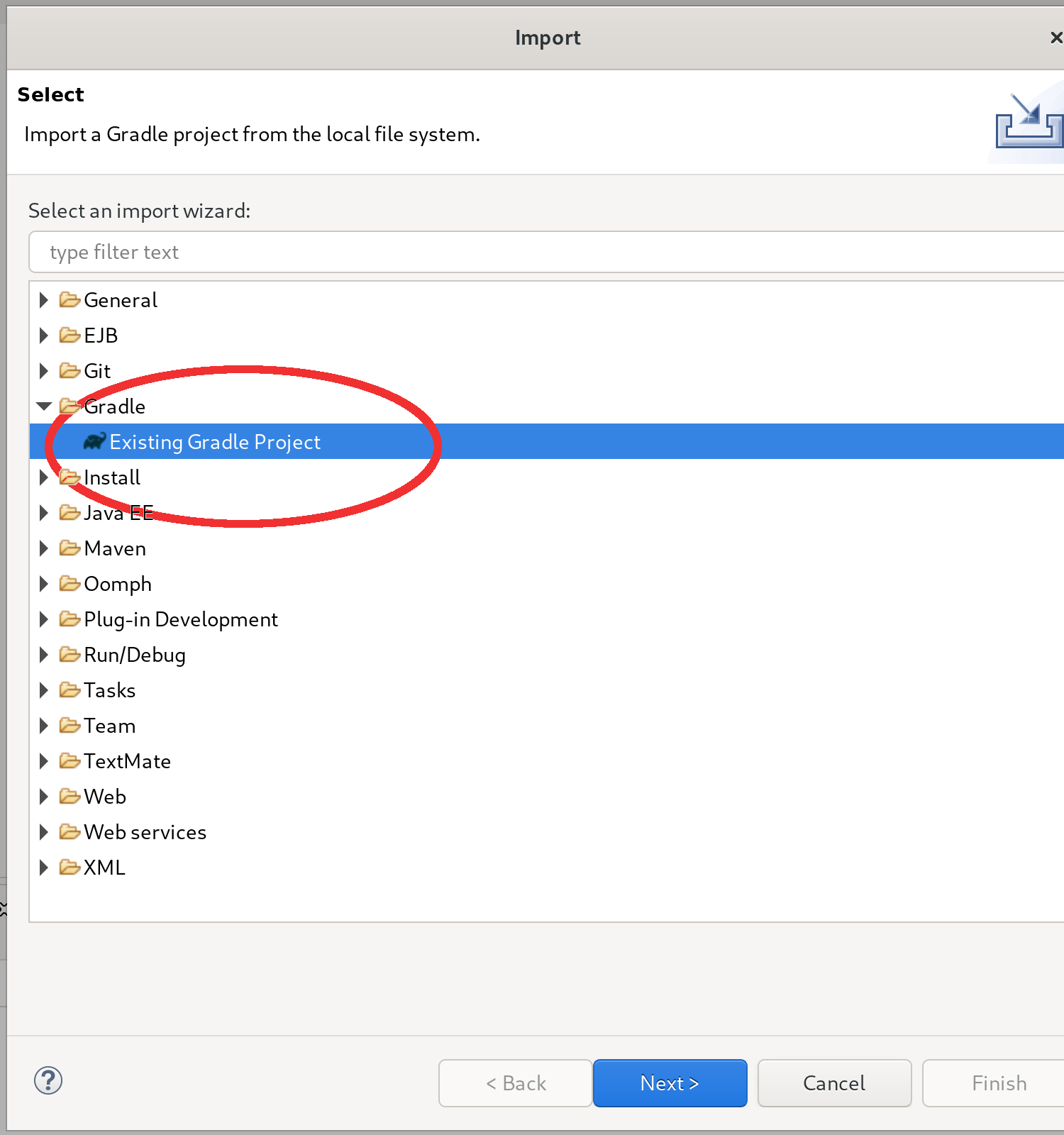Close the Import dialog

tap(1056, 38)
